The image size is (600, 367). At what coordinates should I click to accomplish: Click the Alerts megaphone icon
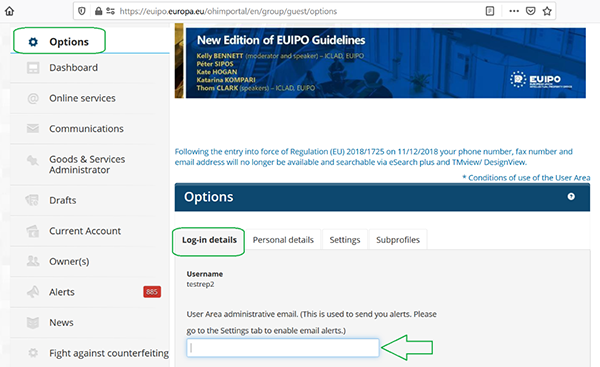(x=33, y=292)
